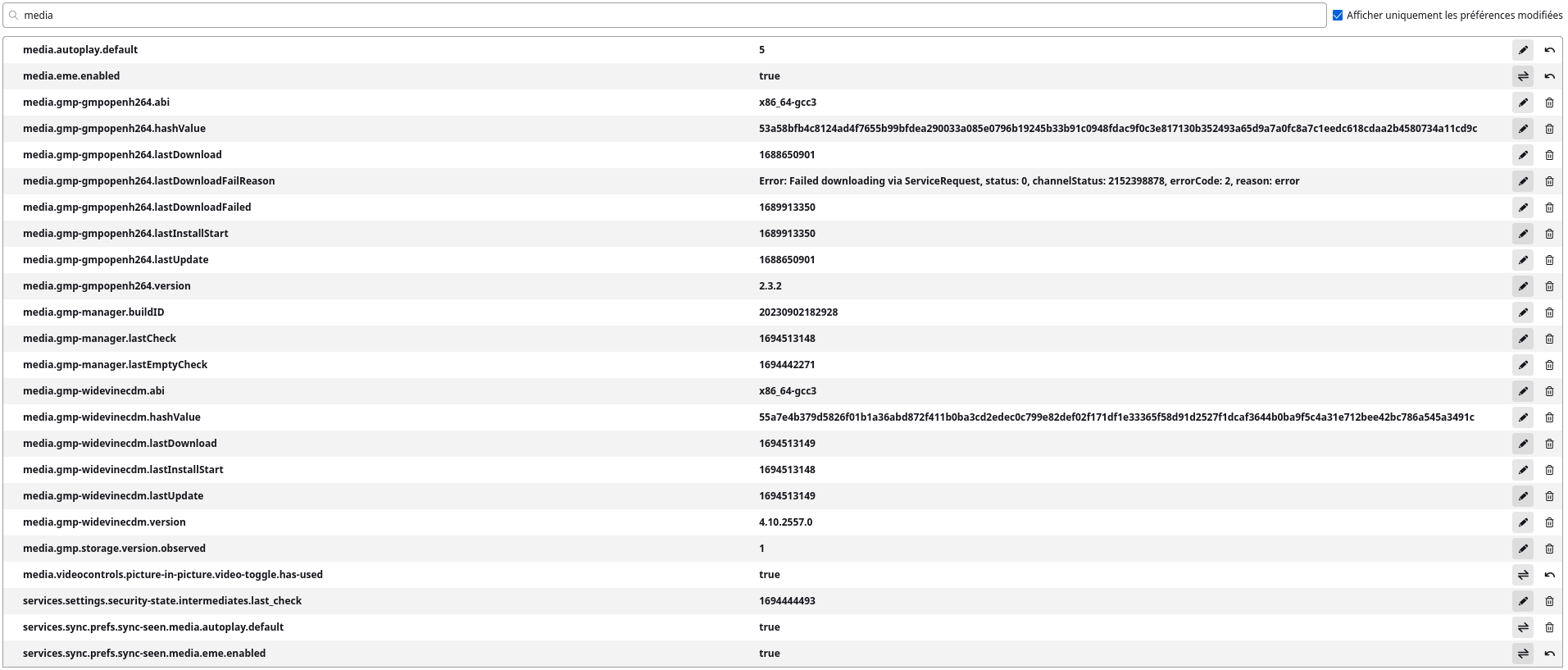Delete sync-seen.media.autoplay.default preference

[x=1549, y=627]
